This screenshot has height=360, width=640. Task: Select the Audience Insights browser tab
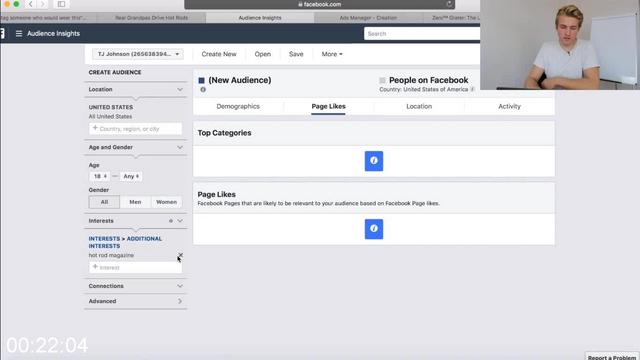click(x=260, y=18)
